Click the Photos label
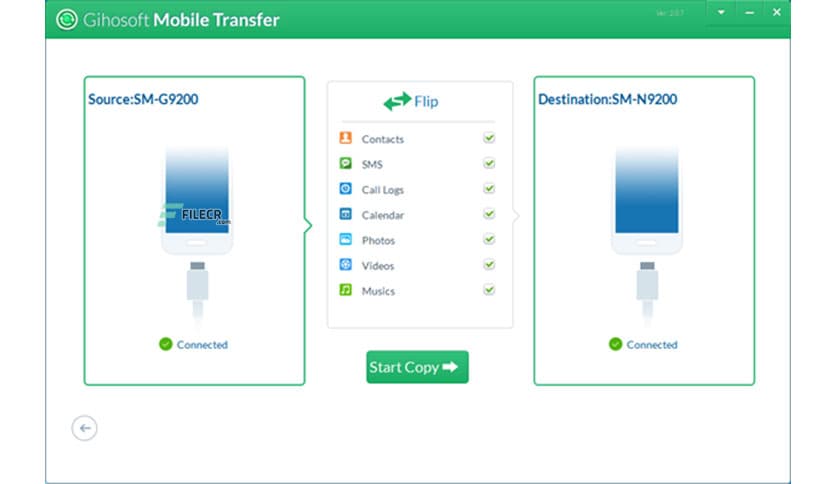The width and height of the screenshot is (836, 484). point(378,240)
